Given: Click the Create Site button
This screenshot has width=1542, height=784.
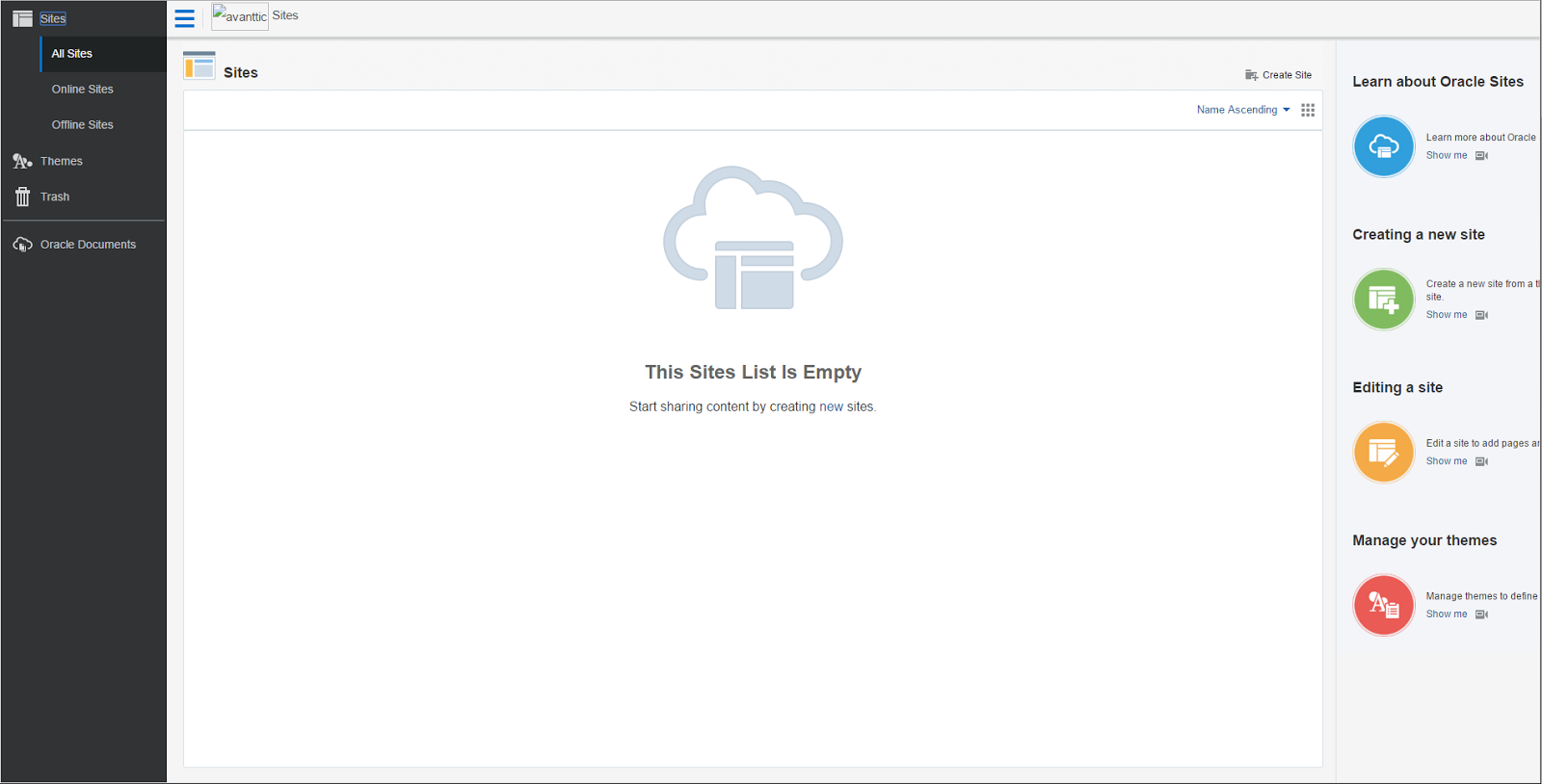Looking at the screenshot, I should (1278, 75).
